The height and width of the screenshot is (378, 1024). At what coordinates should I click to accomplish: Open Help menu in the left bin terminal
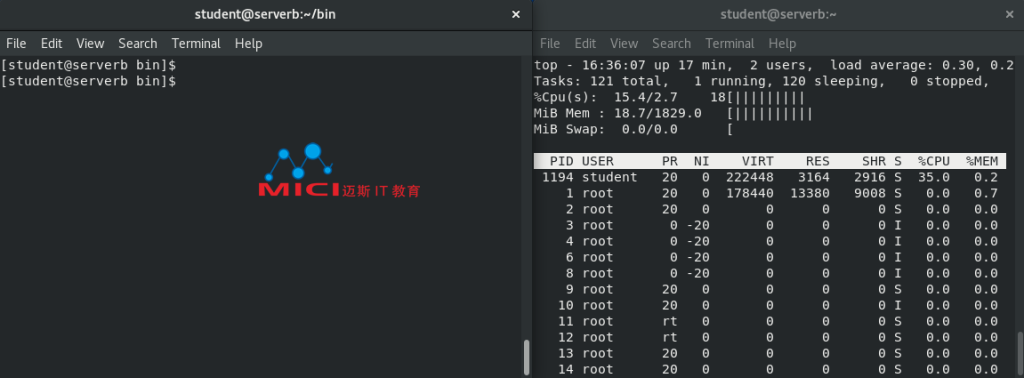(248, 44)
